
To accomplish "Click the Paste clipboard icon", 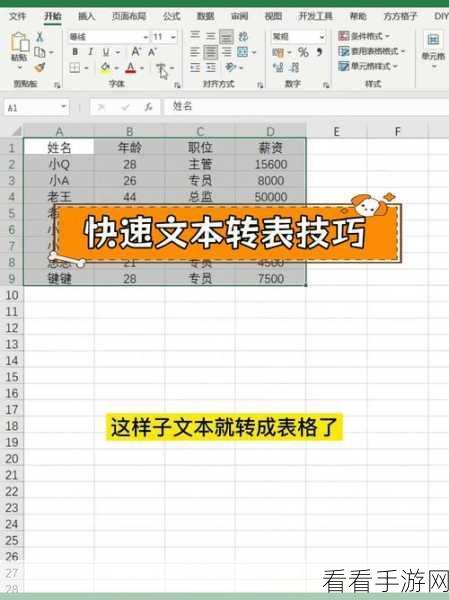I will 20,42.
